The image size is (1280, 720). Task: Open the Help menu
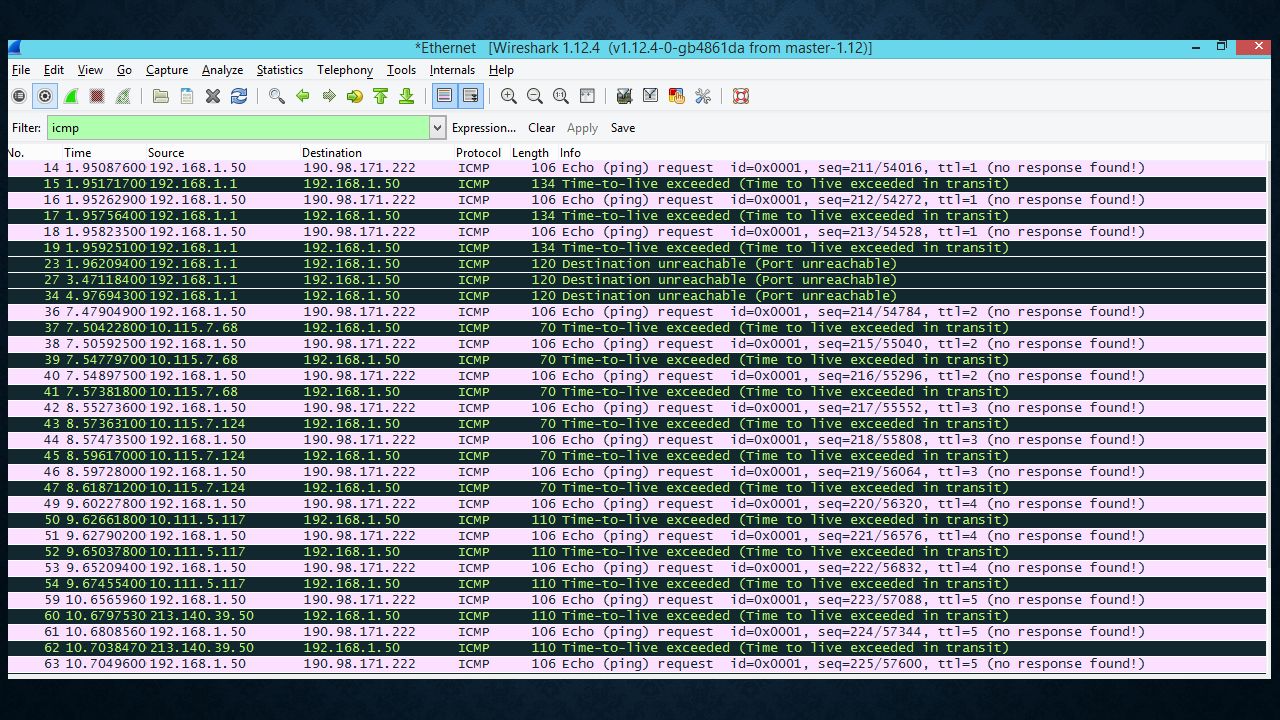(501, 70)
